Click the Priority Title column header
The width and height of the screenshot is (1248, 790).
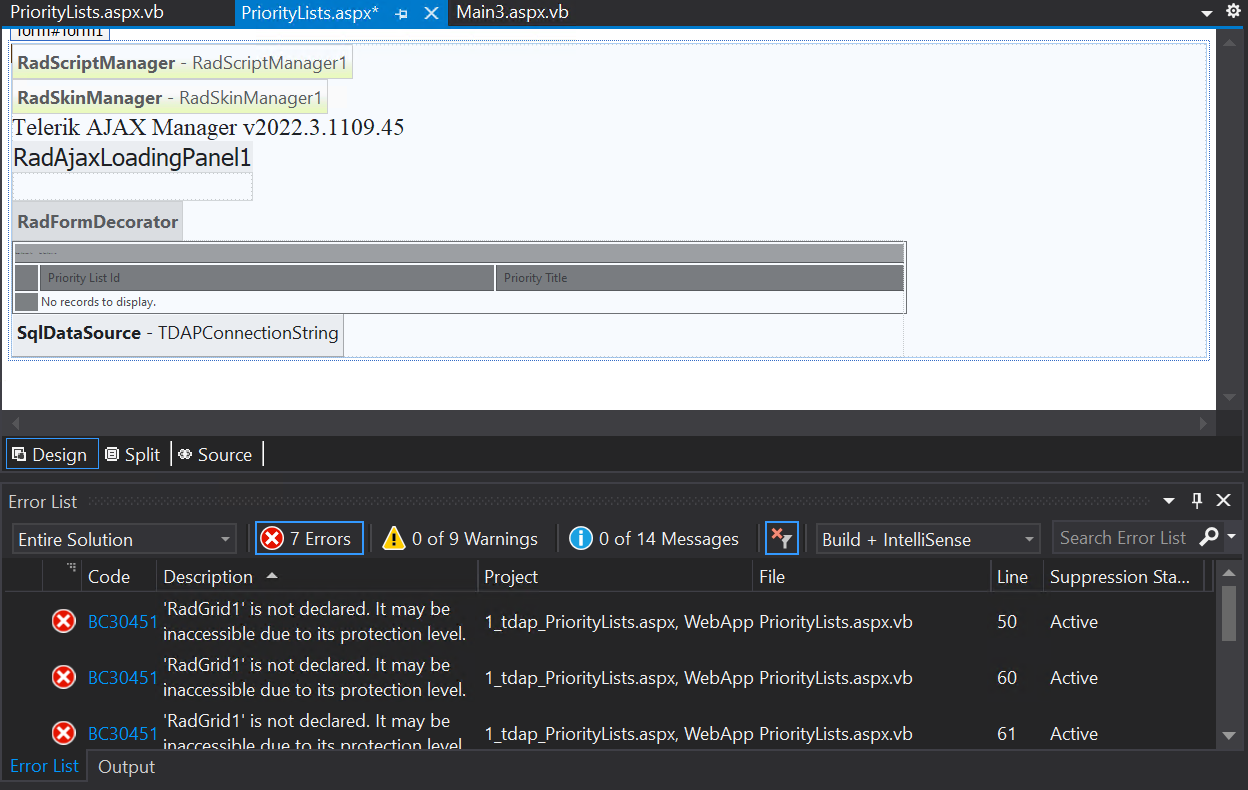coord(699,278)
